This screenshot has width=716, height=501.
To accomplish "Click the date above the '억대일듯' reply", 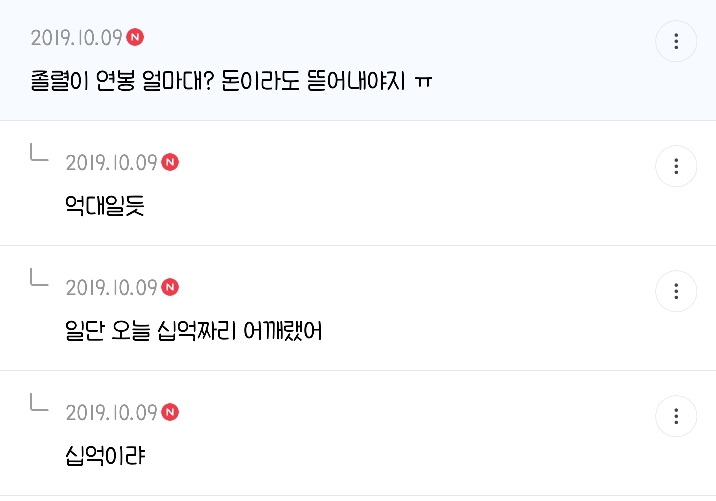I will coord(111,163).
